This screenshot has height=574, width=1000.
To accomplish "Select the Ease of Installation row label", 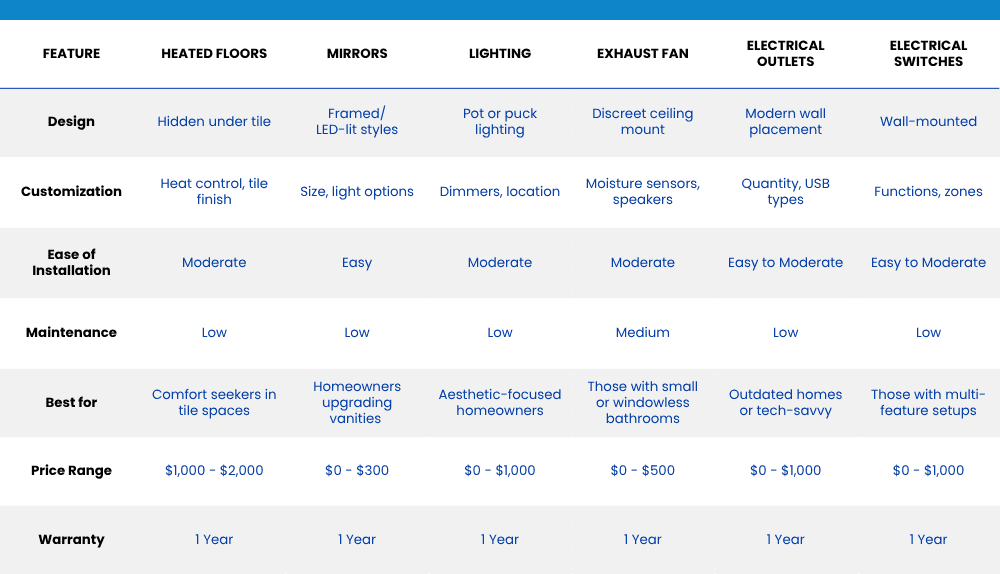I will click(71, 262).
